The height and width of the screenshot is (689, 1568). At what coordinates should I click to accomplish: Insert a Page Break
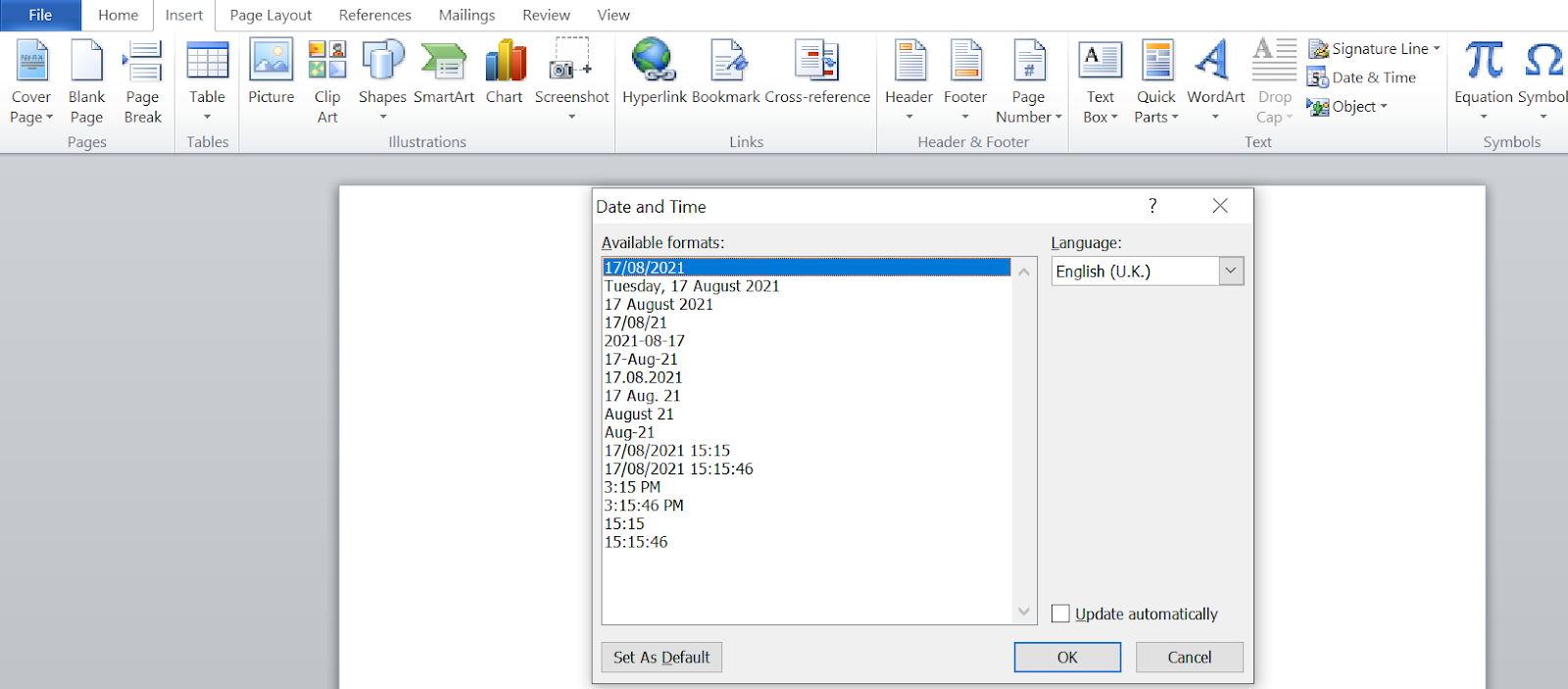(x=142, y=82)
